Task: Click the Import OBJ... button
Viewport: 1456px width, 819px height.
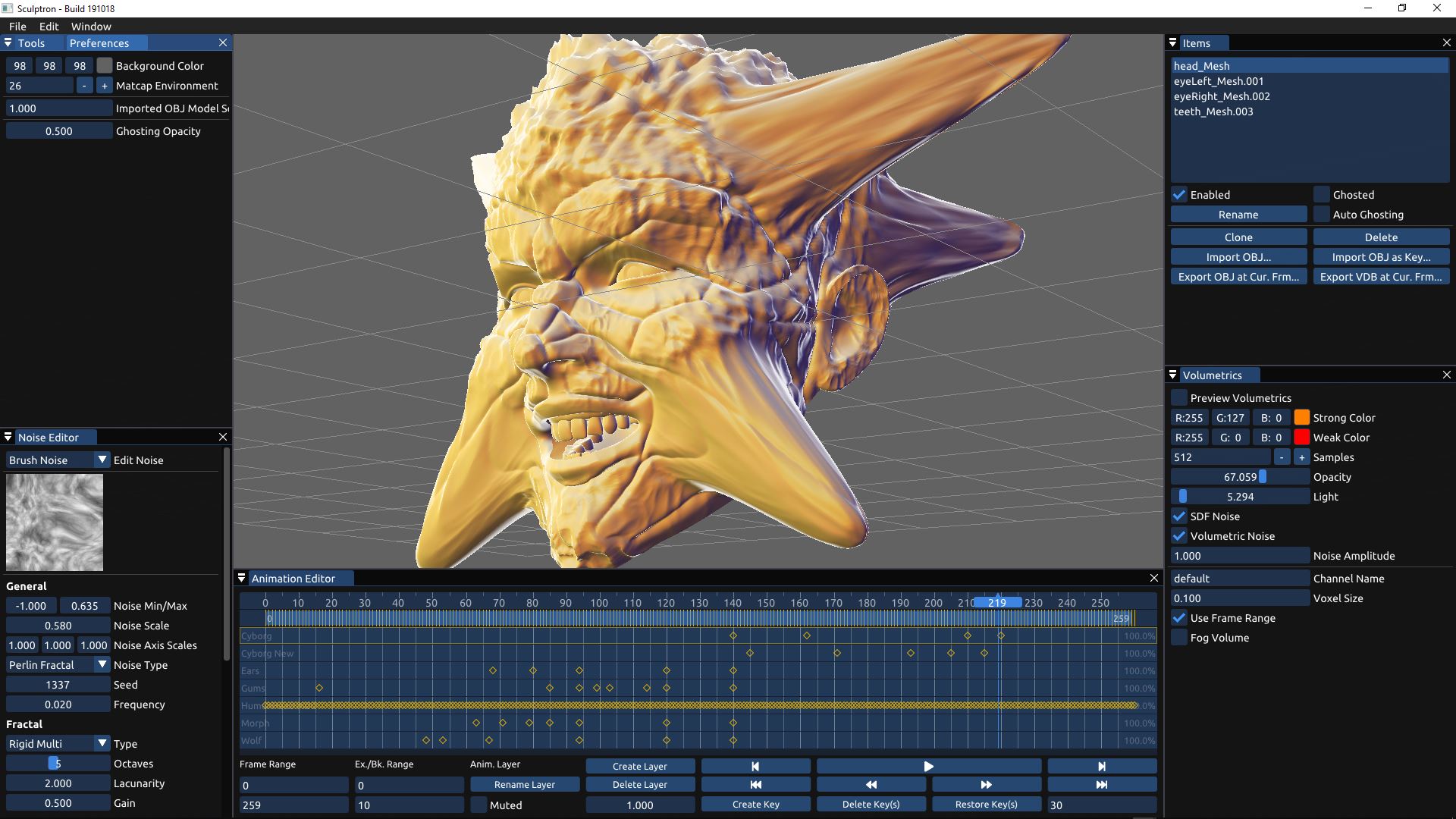Action: pyautogui.click(x=1238, y=257)
